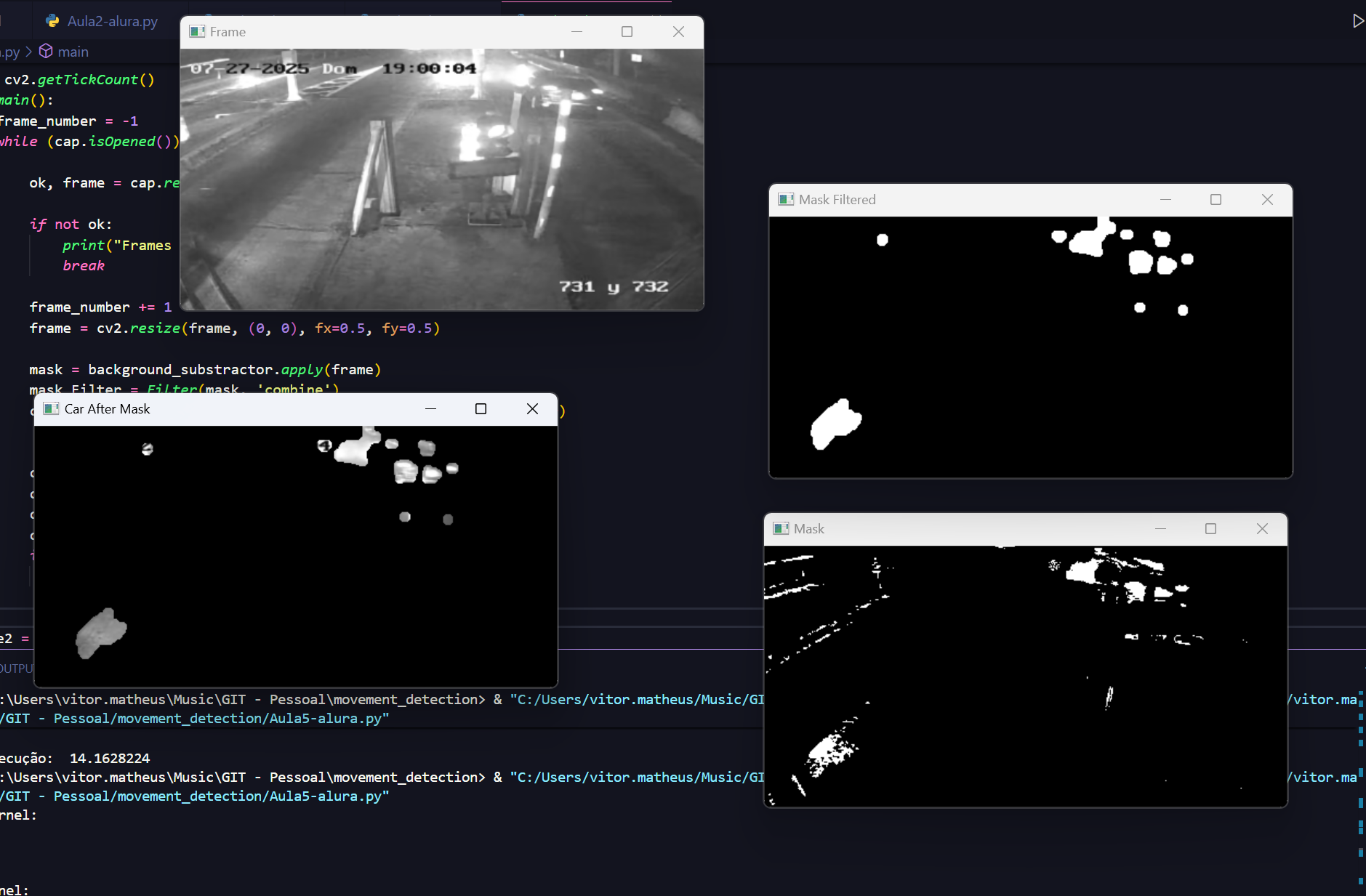Screen dimensions: 1366x896
Task: Close the Frame video window
Action: pyautogui.click(x=678, y=32)
